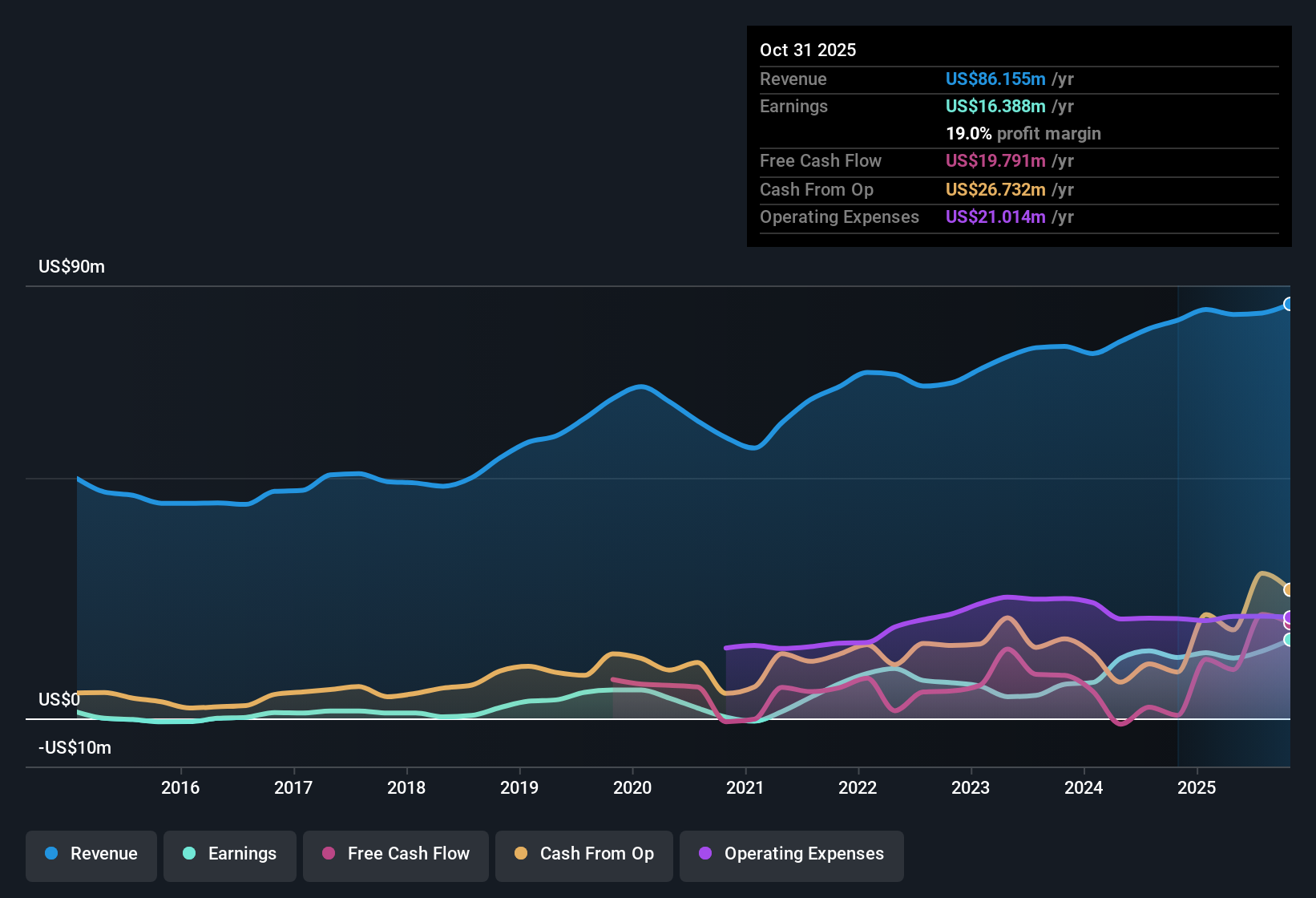This screenshot has width=1316, height=898.
Task: Toggle off the Free Cash Flow series
Action: 396,854
